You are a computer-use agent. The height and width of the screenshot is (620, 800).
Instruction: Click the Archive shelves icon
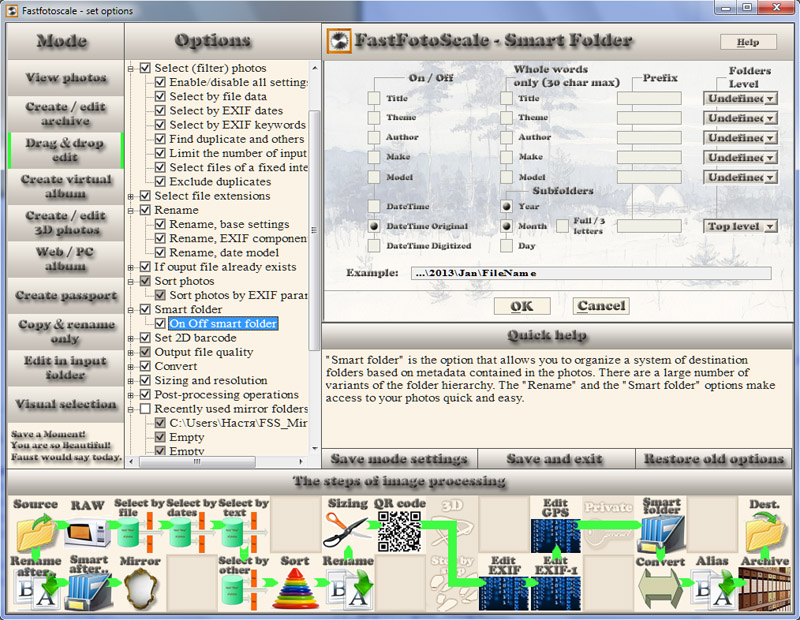[x=765, y=590]
